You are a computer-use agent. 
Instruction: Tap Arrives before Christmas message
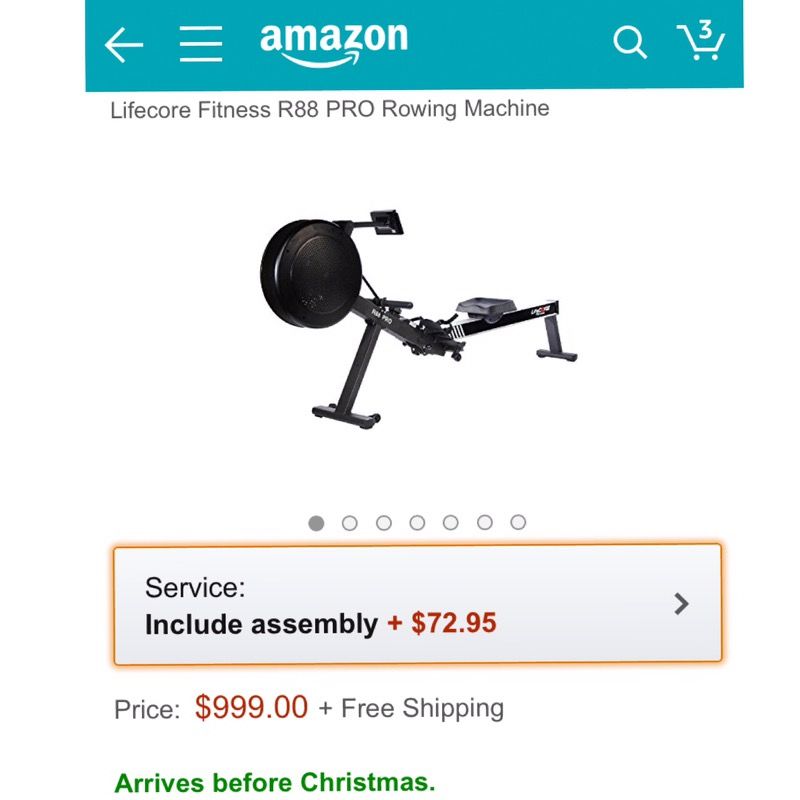pyautogui.click(x=275, y=783)
